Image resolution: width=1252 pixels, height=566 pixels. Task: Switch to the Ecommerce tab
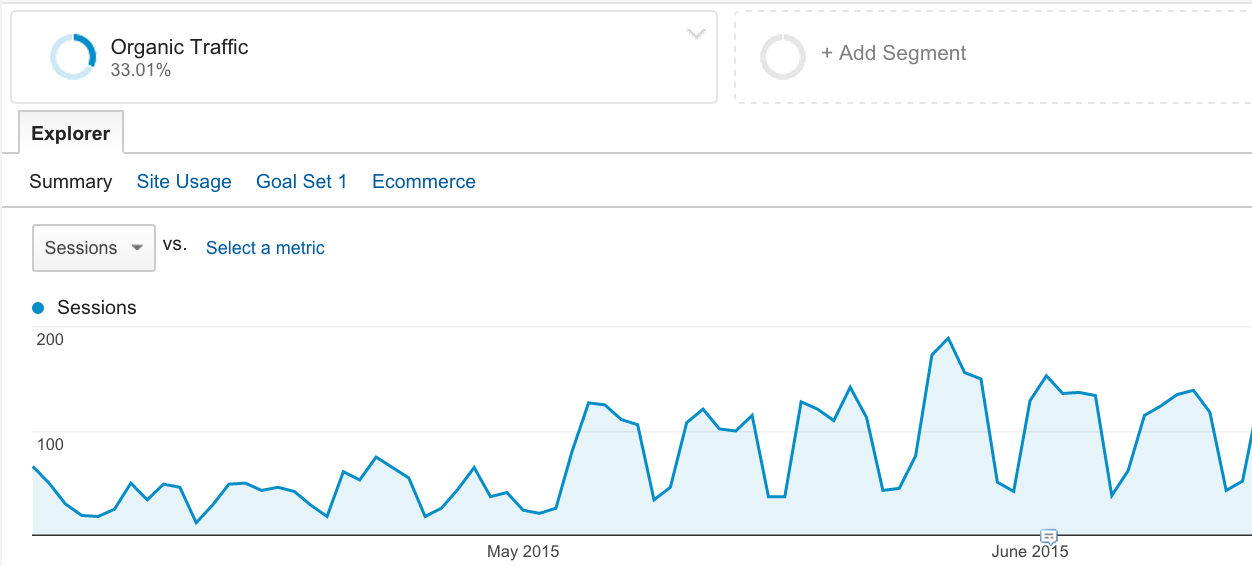tap(424, 182)
